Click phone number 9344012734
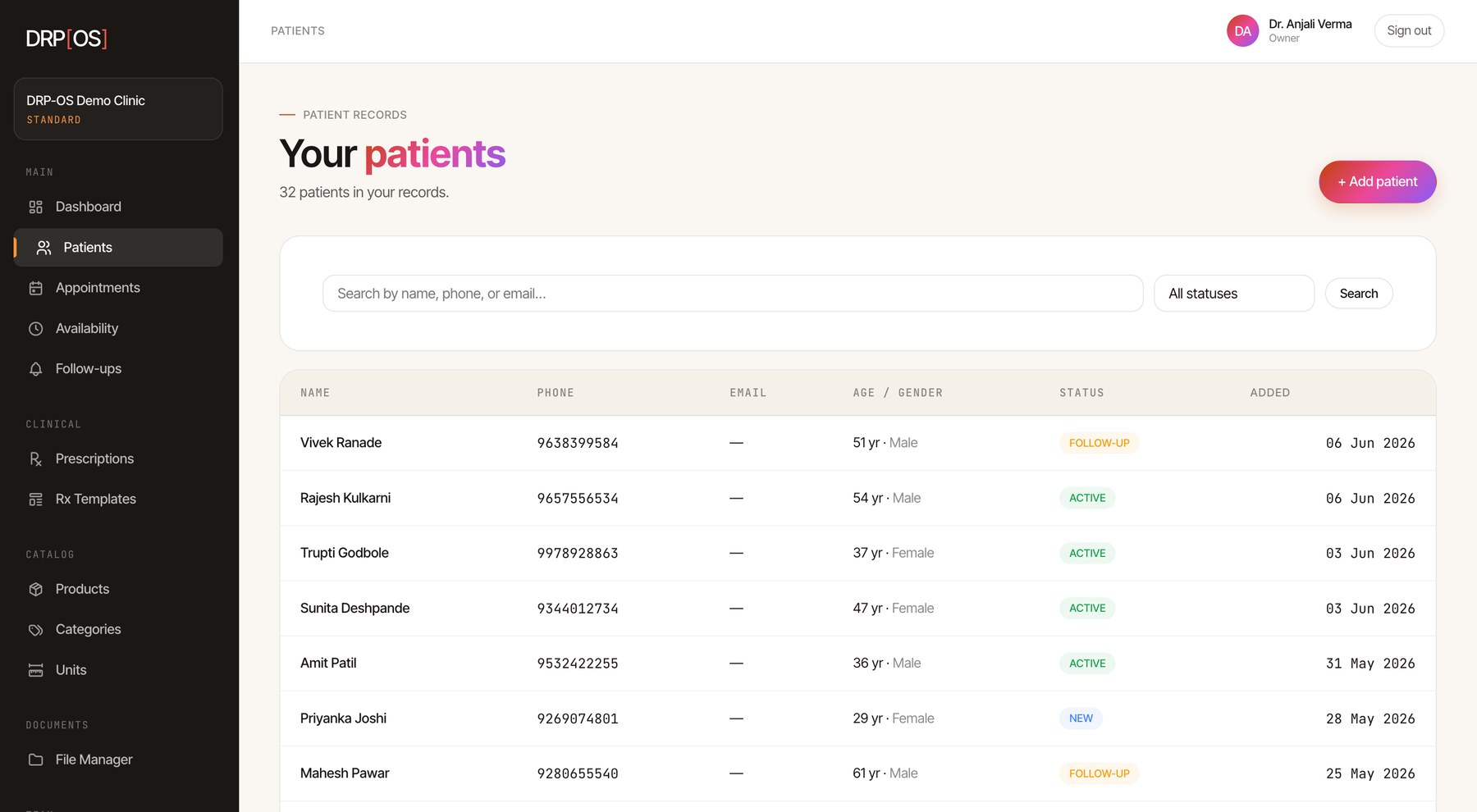The image size is (1477, 812). click(578, 609)
